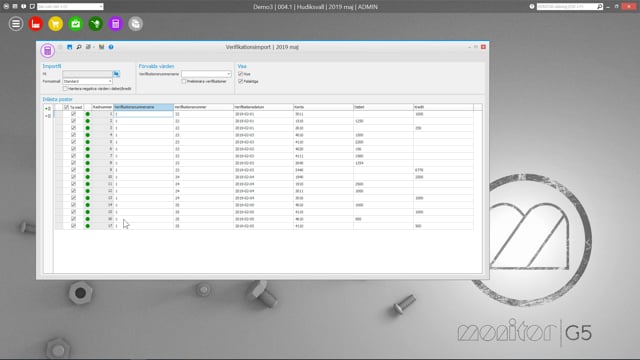Open the grey Global settings module icon
Screen dimensions: 640x360
click(136, 24)
